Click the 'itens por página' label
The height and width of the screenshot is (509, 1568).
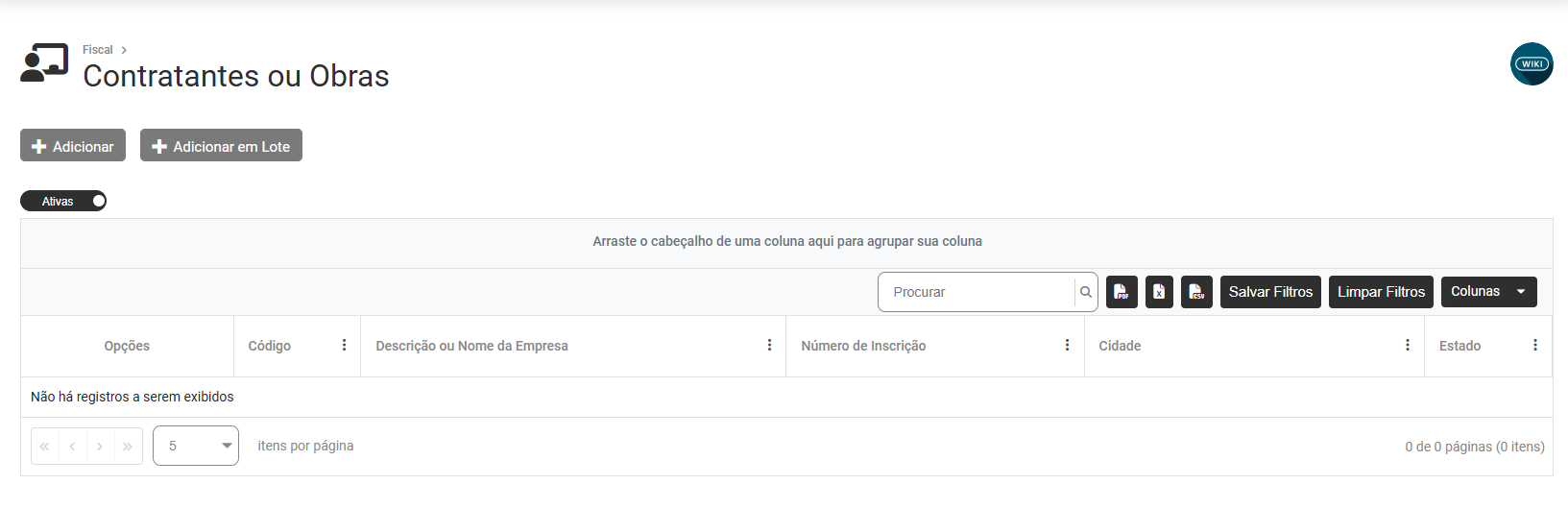(305, 446)
